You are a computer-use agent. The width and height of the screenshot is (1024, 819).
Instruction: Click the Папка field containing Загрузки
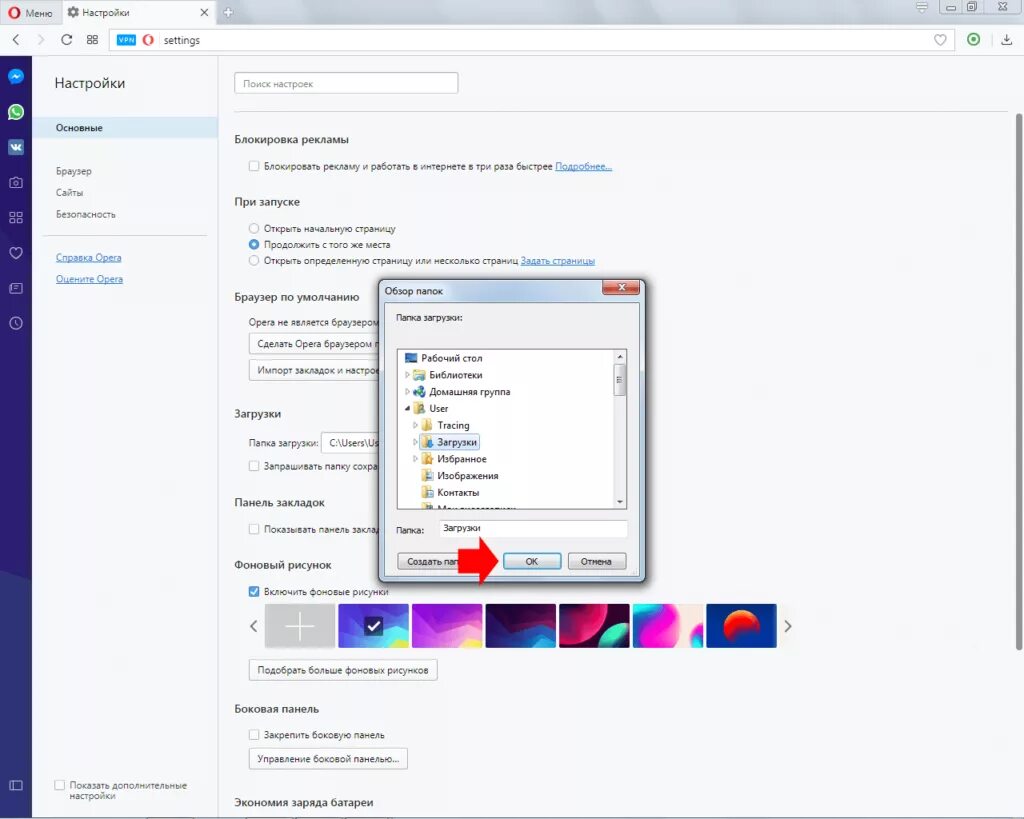533,528
